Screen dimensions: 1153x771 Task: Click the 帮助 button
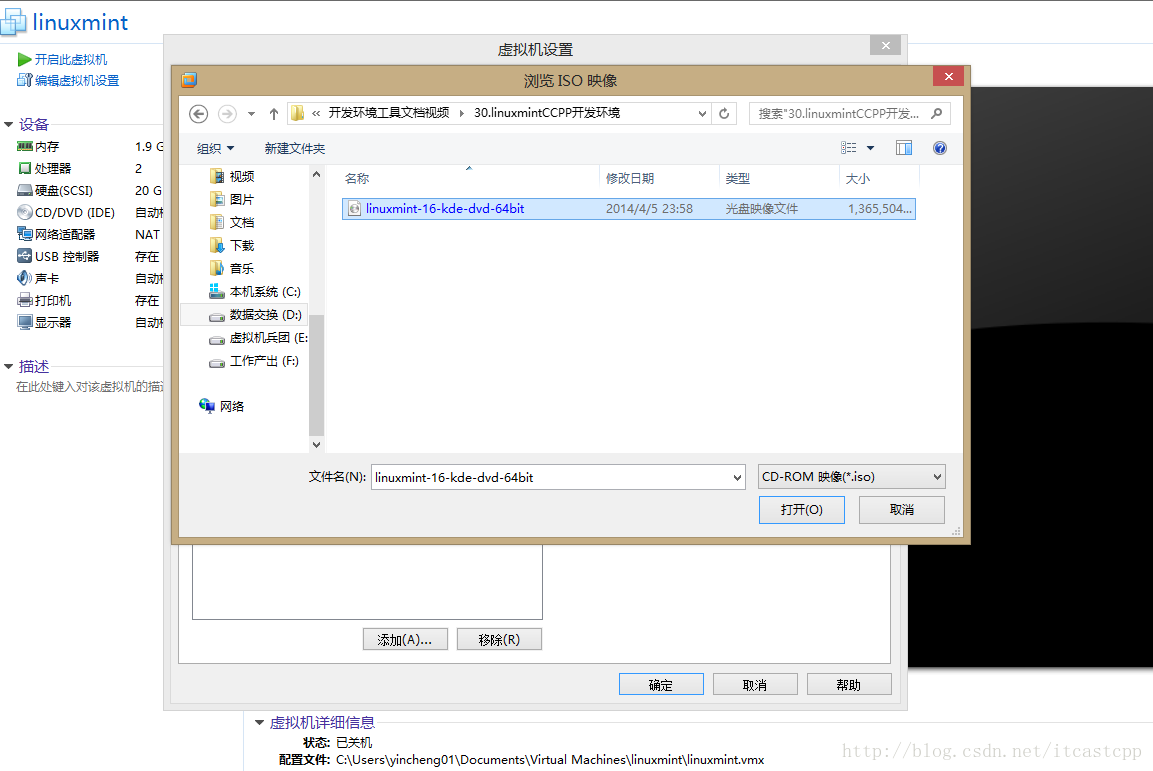pos(849,685)
